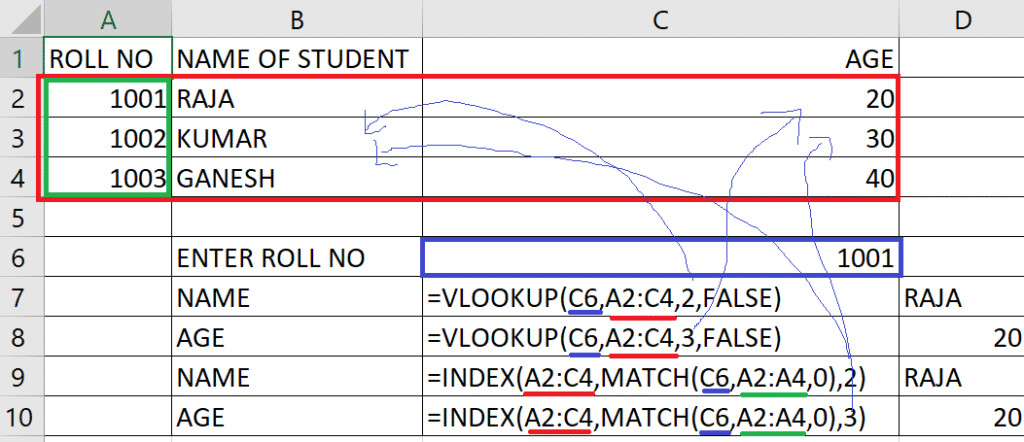Screen dimensions: 1024x442
Task: Click the AGE label in row 10
Action: tap(297, 417)
